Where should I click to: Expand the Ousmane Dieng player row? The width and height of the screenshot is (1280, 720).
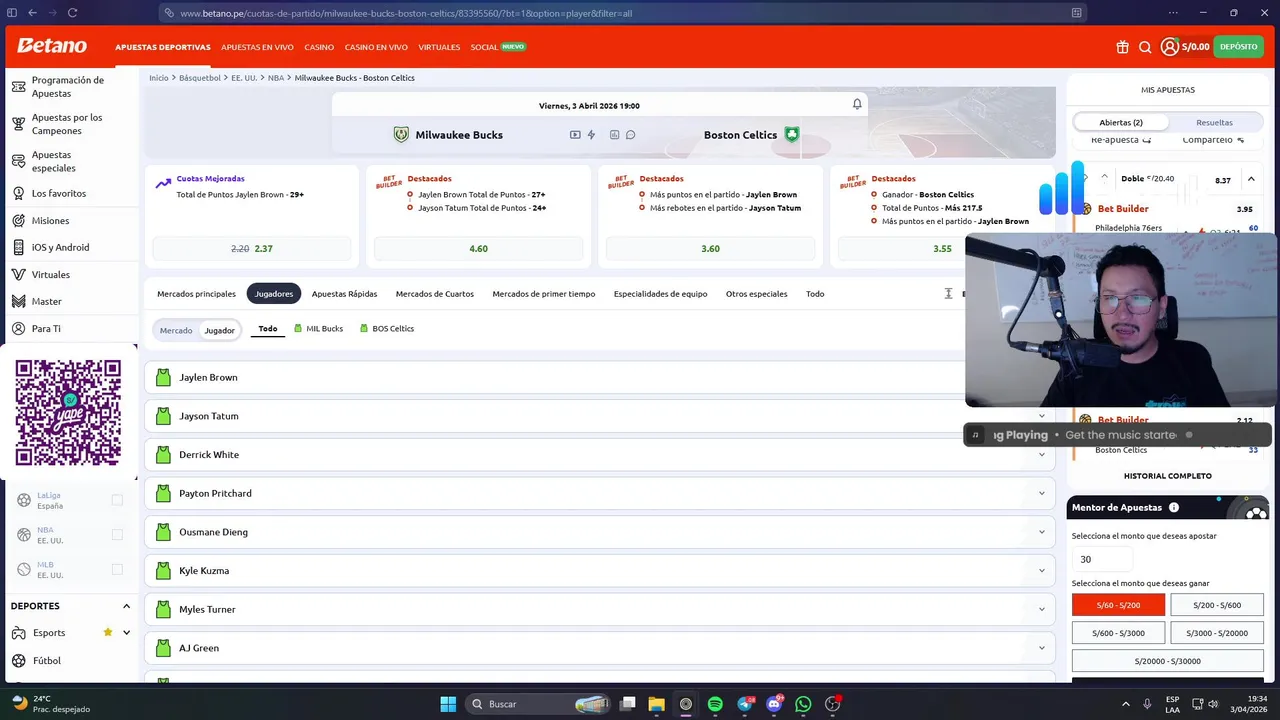(x=600, y=532)
